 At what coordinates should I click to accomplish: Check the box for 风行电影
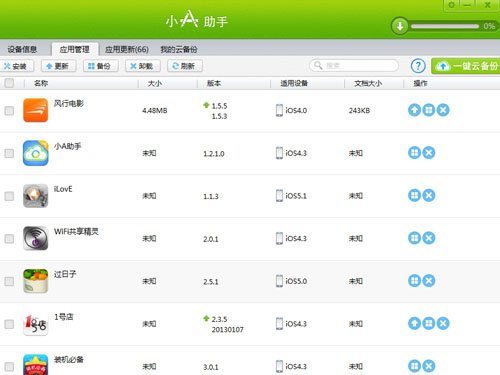tap(9, 111)
